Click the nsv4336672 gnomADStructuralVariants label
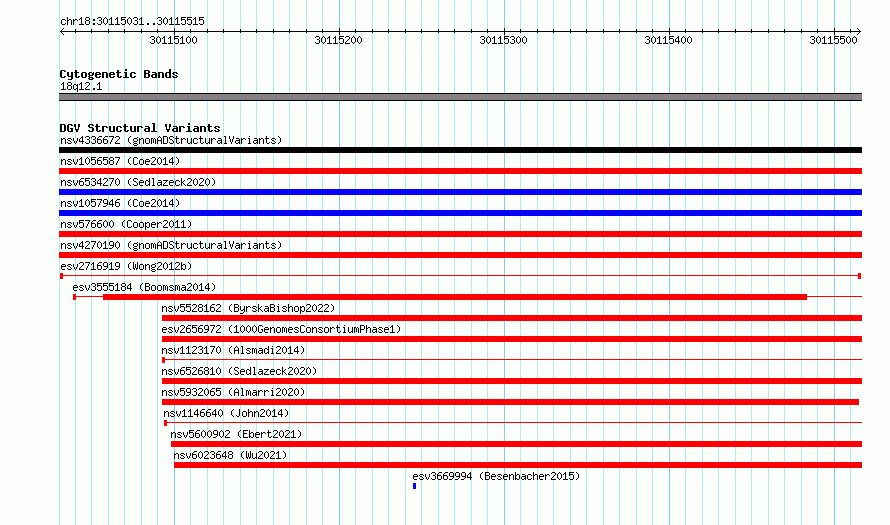Image resolution: width=890 pixels, height=525 pixels. (x=171, y=140)
